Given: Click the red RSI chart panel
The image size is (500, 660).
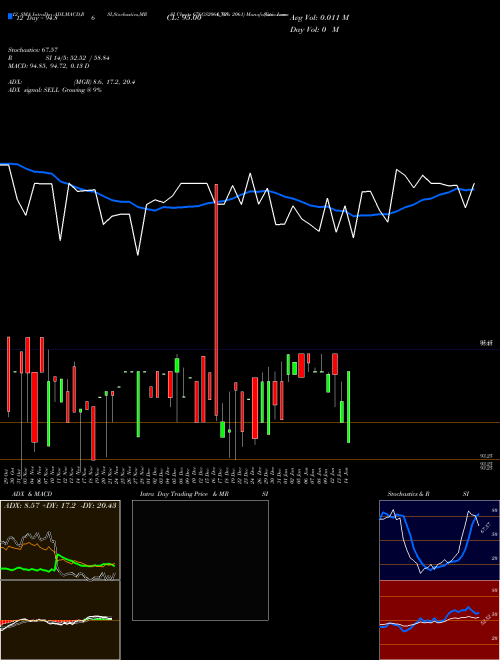Looking at the screenshot, I should pyautogui.click(x=439, y=620).
